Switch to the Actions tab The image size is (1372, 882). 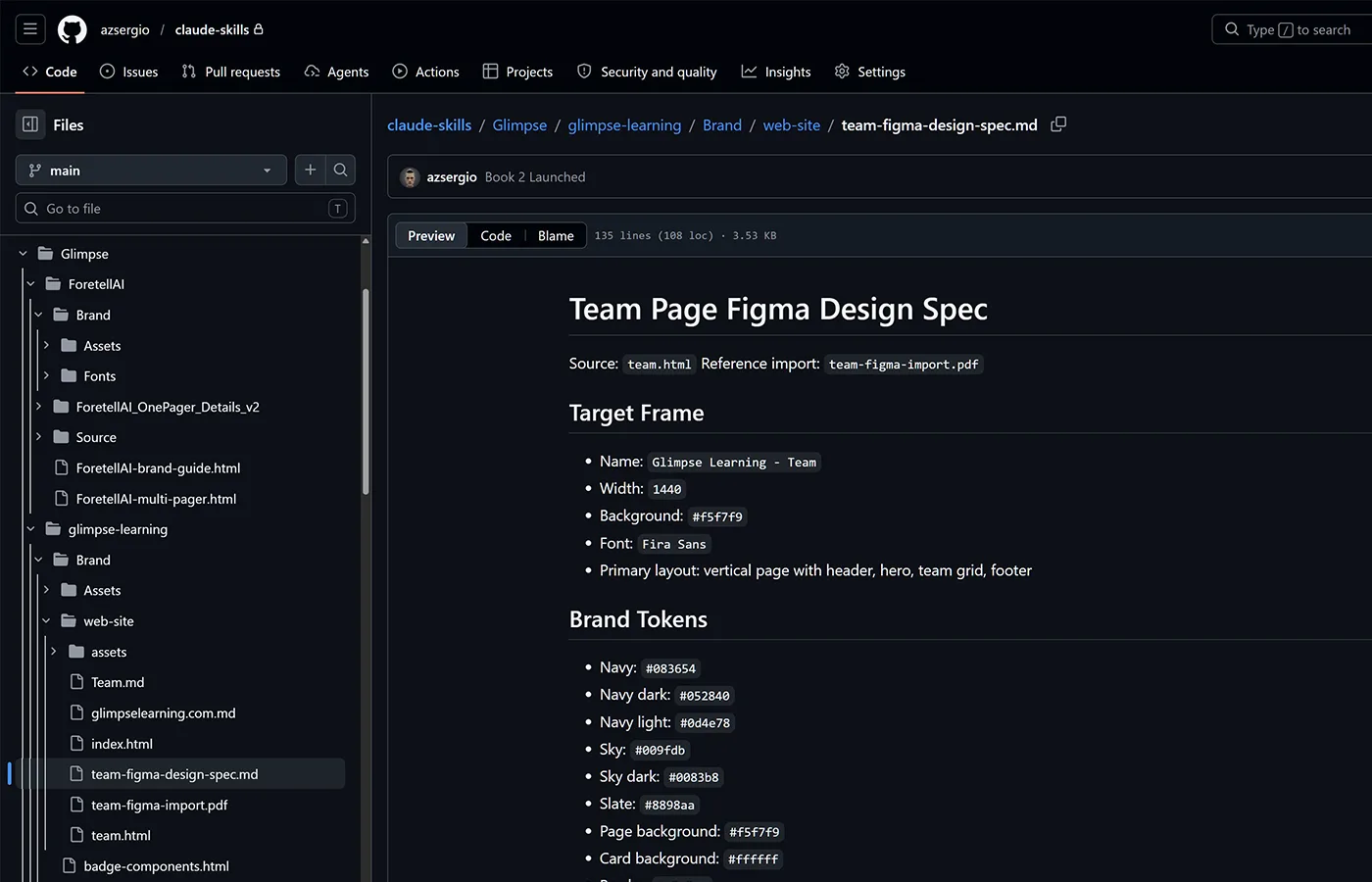pyautogui.click(x=425, y=72)
